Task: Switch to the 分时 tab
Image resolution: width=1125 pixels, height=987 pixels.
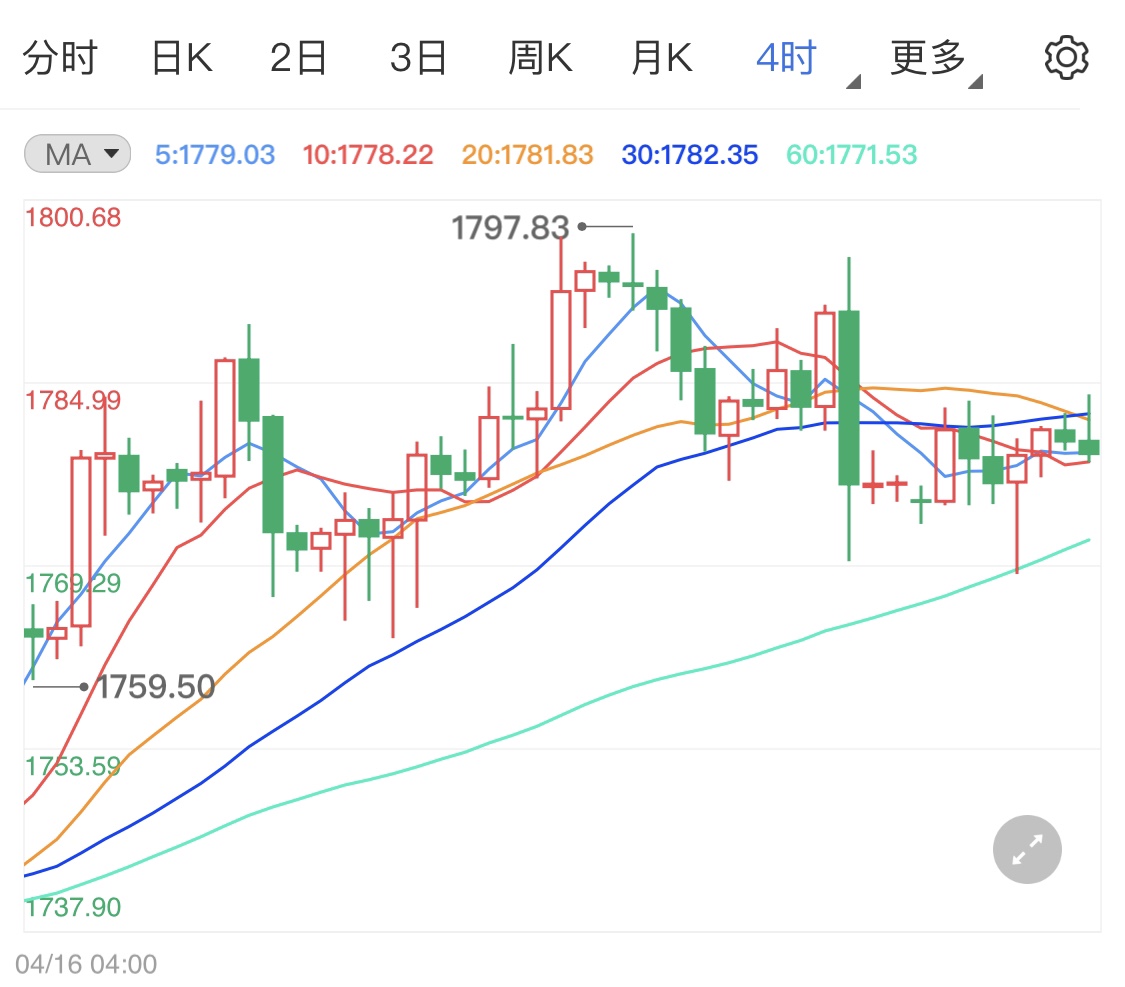Action: 60,57
